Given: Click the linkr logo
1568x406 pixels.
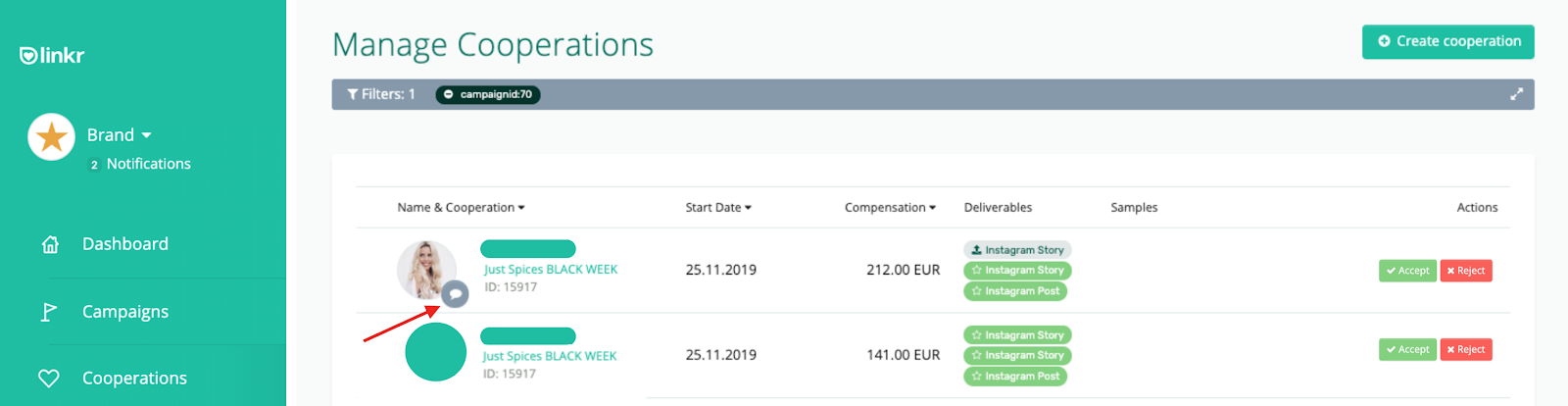Looking at the screenshot, I should click(x=52, y=56).
